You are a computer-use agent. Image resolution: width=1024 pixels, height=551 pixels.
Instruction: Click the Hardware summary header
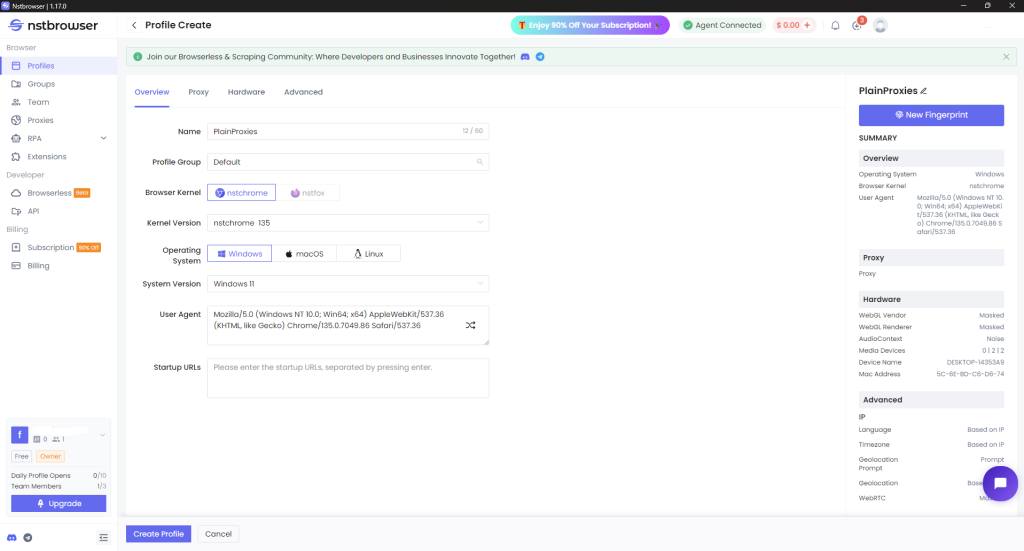931,300
